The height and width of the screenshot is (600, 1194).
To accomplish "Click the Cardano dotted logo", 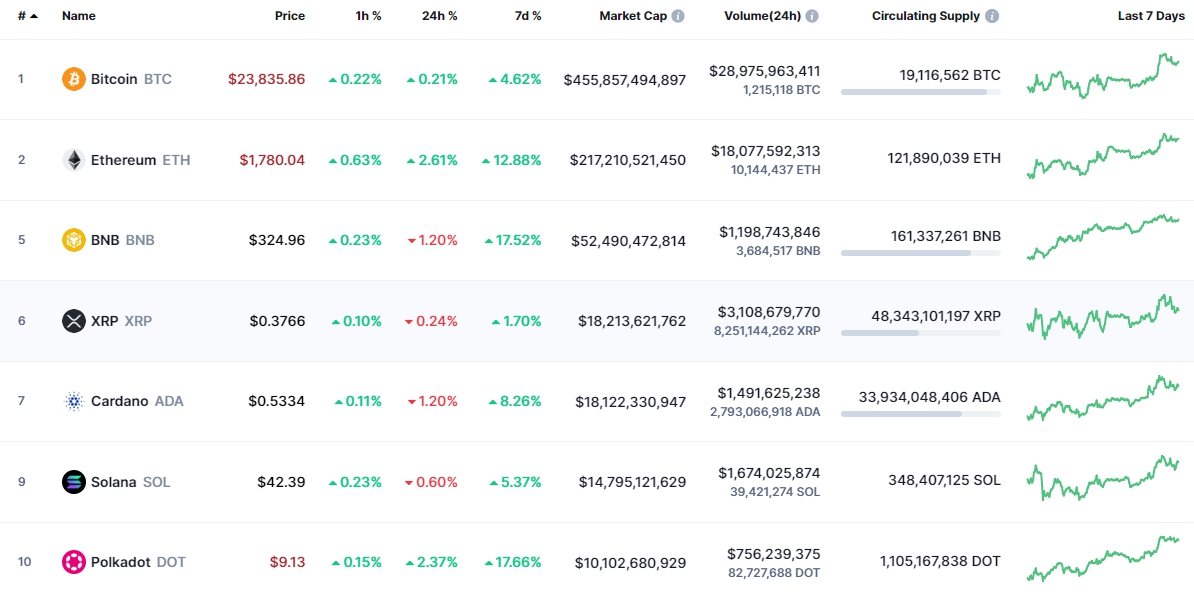I will (74, 401).
